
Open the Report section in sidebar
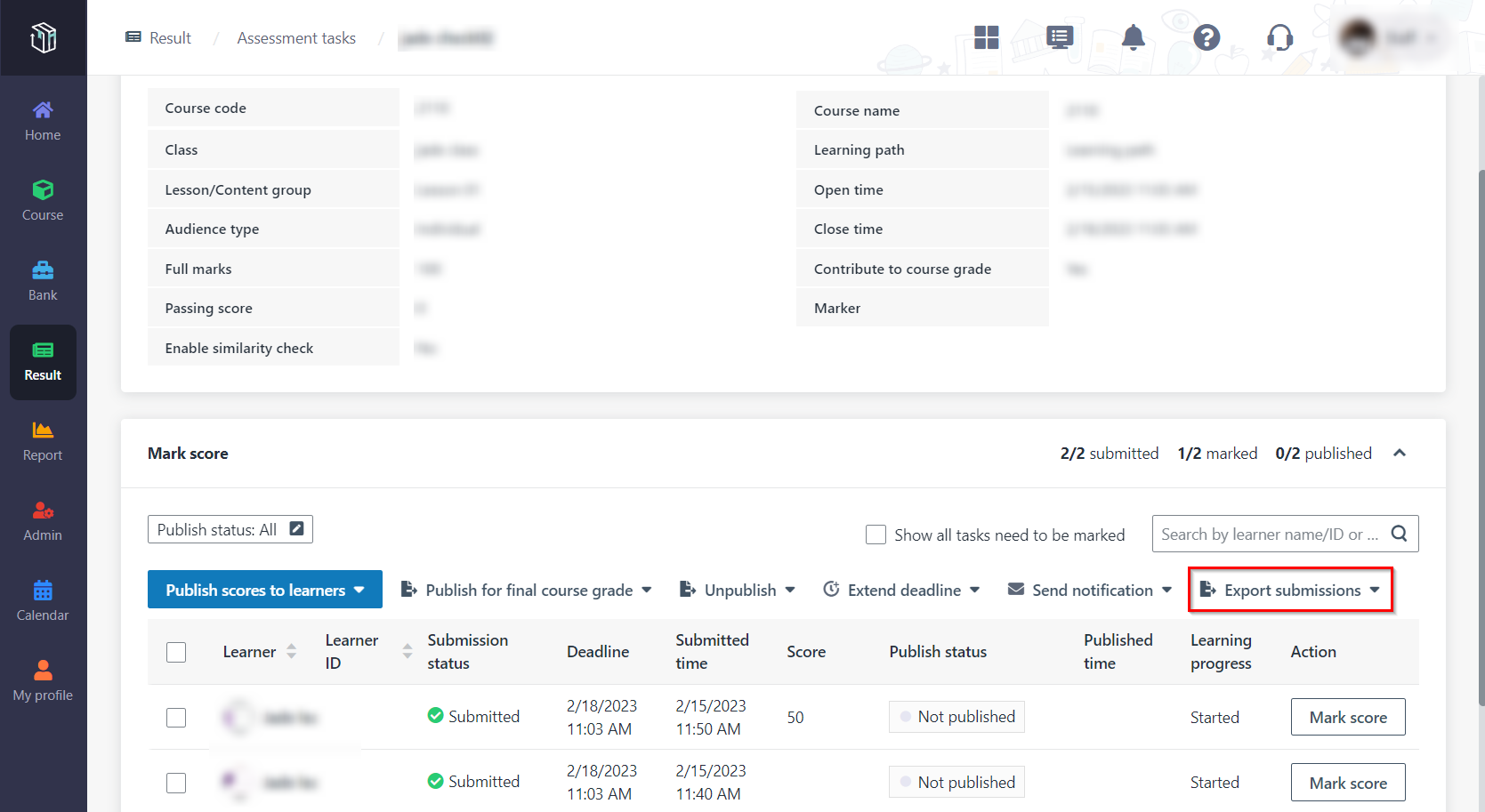43,442
